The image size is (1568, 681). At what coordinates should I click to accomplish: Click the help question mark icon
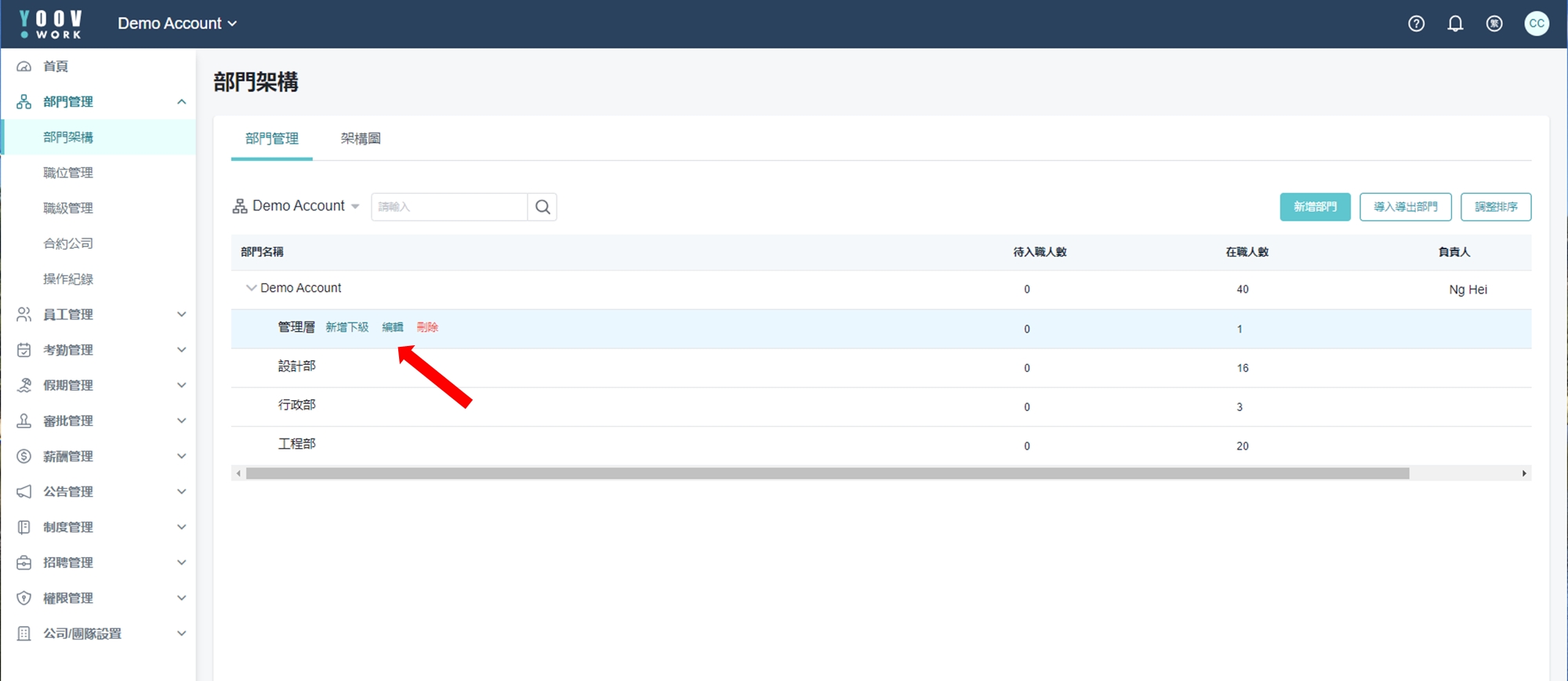point(1416,24)
